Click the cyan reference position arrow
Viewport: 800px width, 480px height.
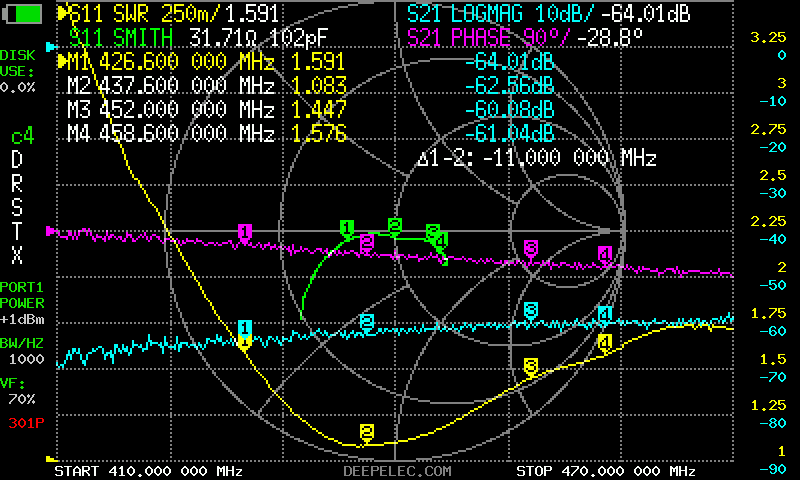point(51,47)
